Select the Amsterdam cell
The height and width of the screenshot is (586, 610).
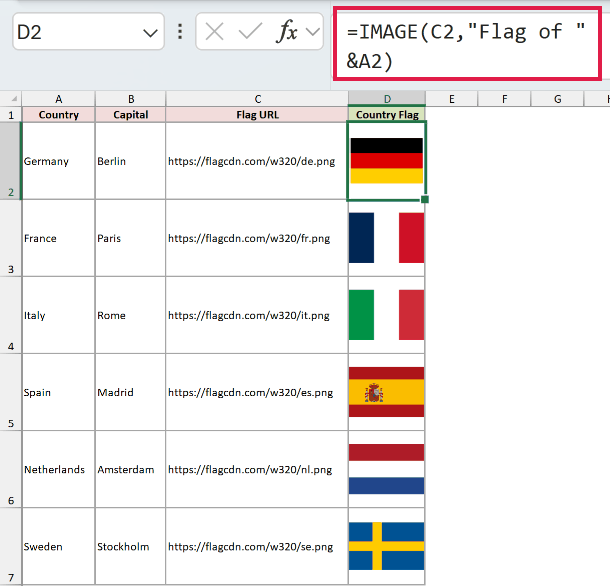click(131, 469)
